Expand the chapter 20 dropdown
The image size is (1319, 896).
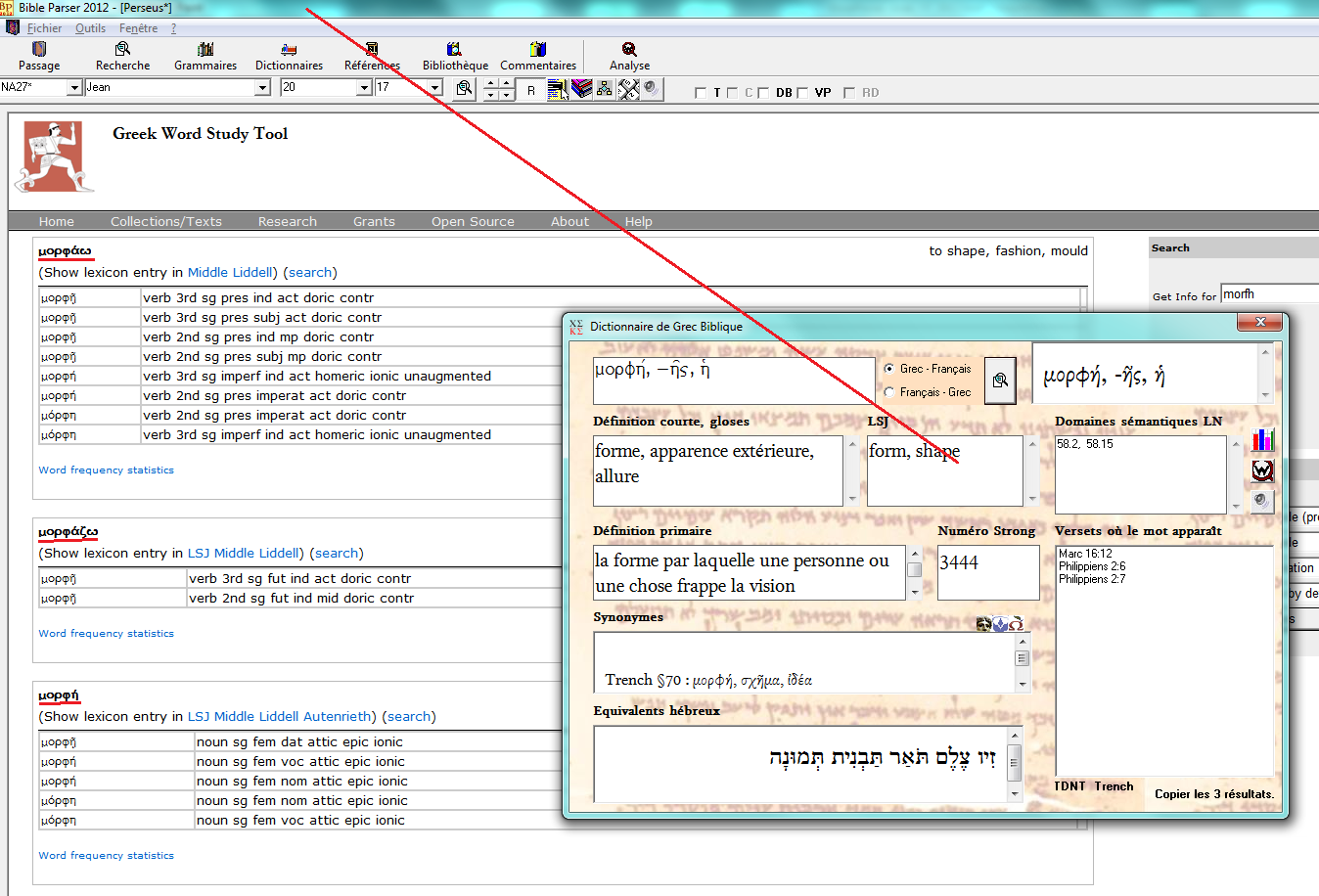tap(364, 88)
